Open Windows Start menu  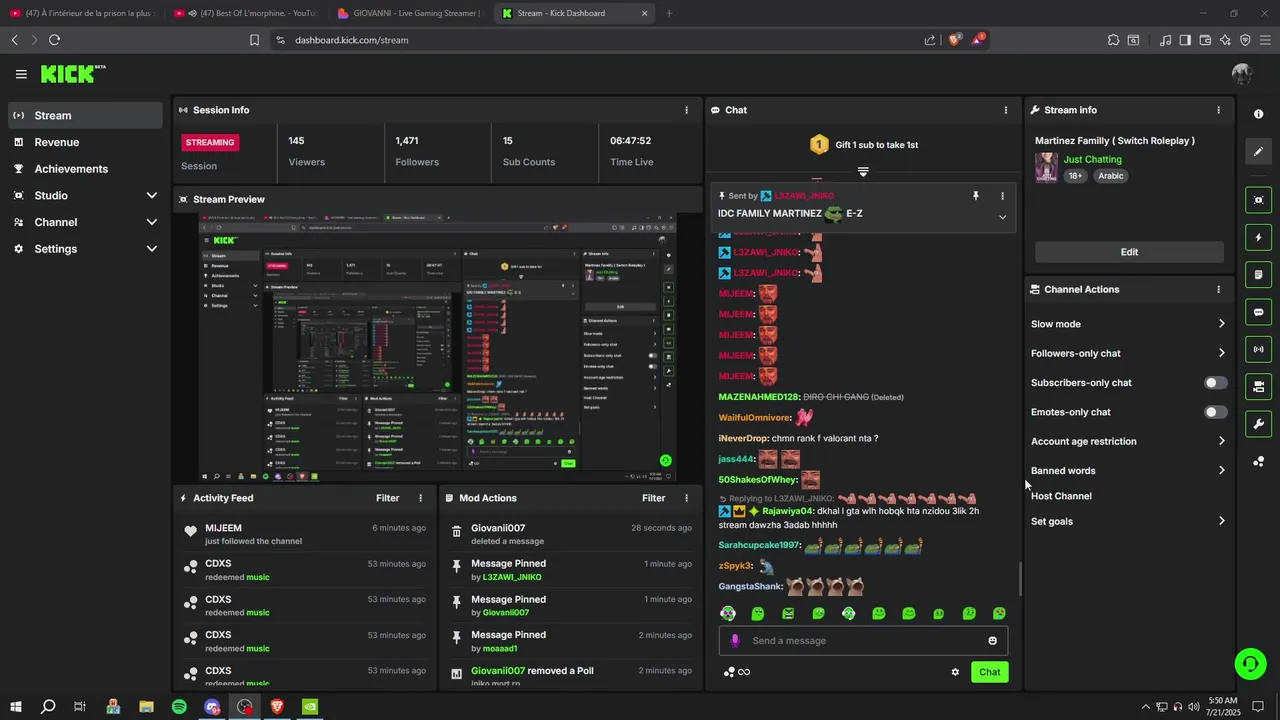(x=15, y=707)
